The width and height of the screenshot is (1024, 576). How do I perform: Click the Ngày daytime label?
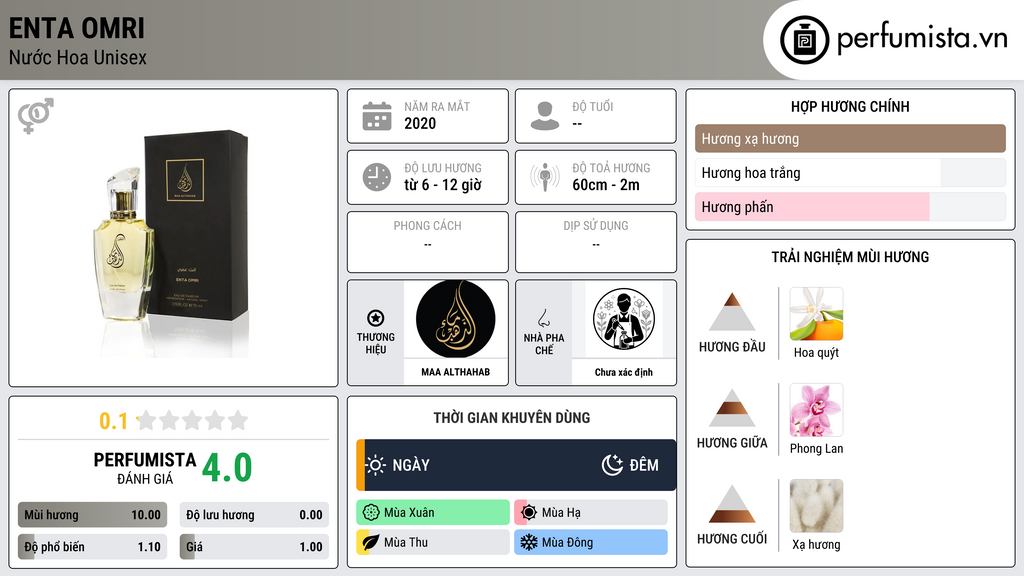[411, 465]
